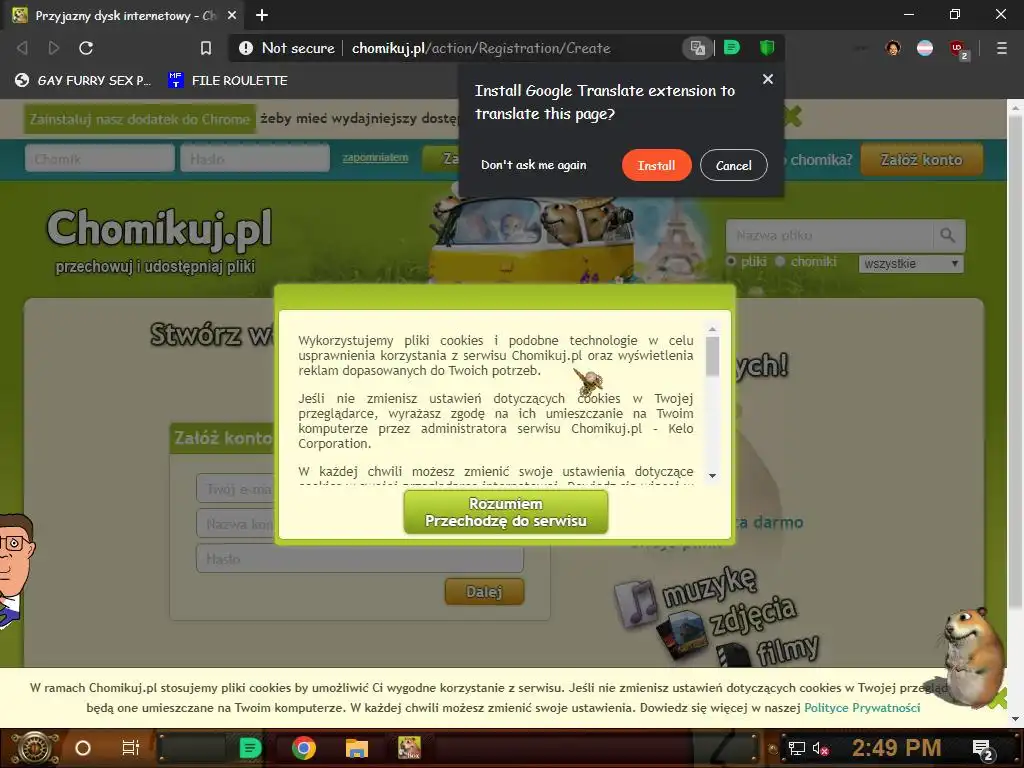Close the Google Translate popup

tap(768, 79)
